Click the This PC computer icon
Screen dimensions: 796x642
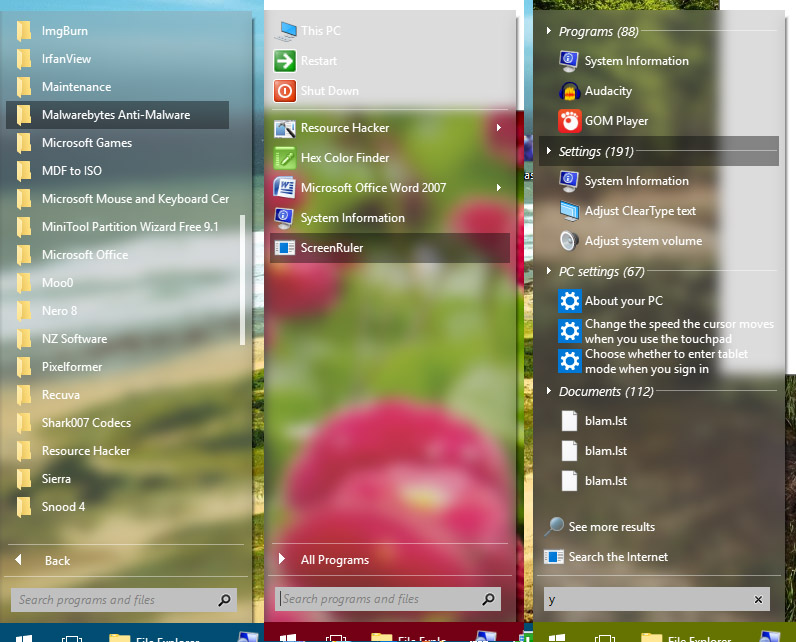285,31
